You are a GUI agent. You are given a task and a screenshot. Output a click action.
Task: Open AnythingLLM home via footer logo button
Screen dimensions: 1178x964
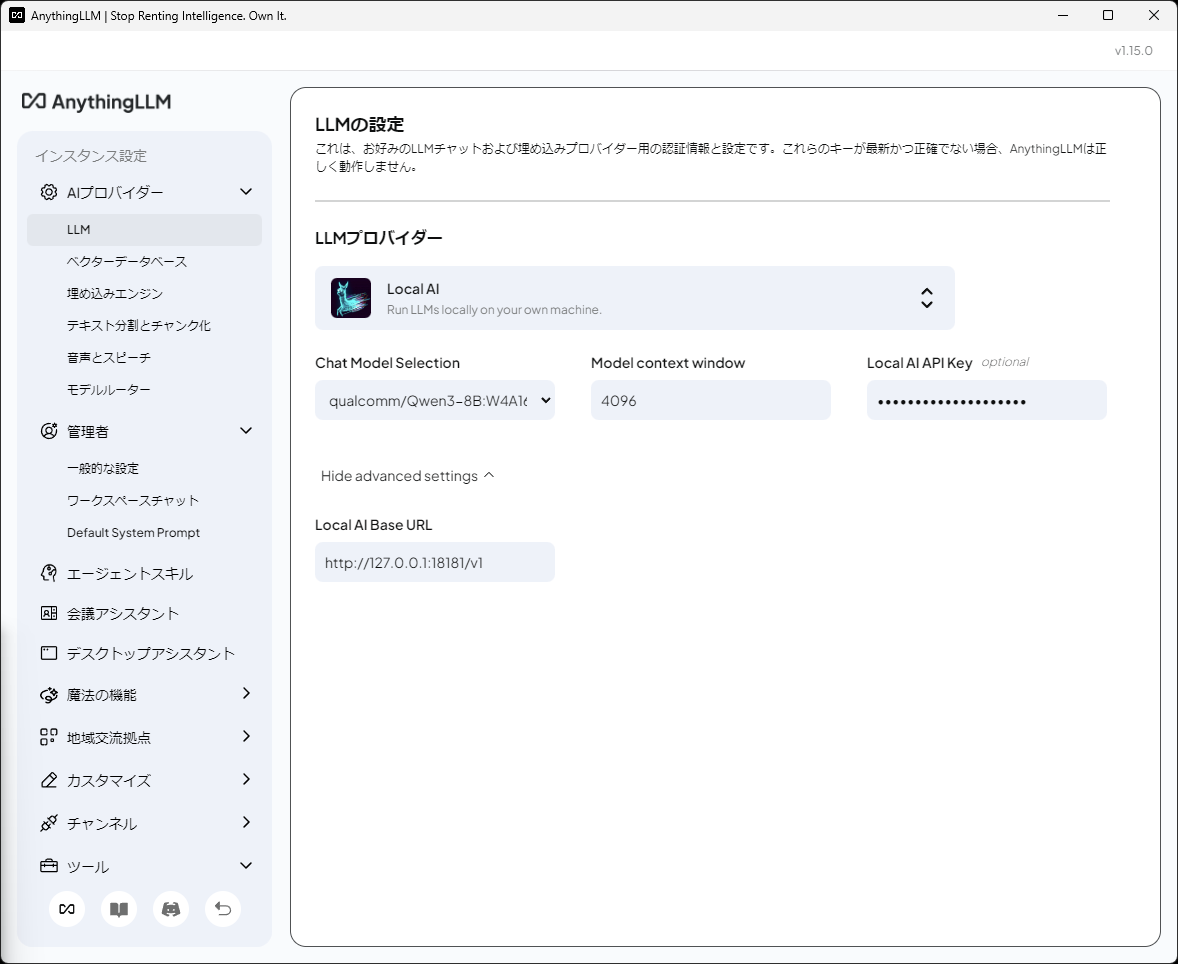67,909
